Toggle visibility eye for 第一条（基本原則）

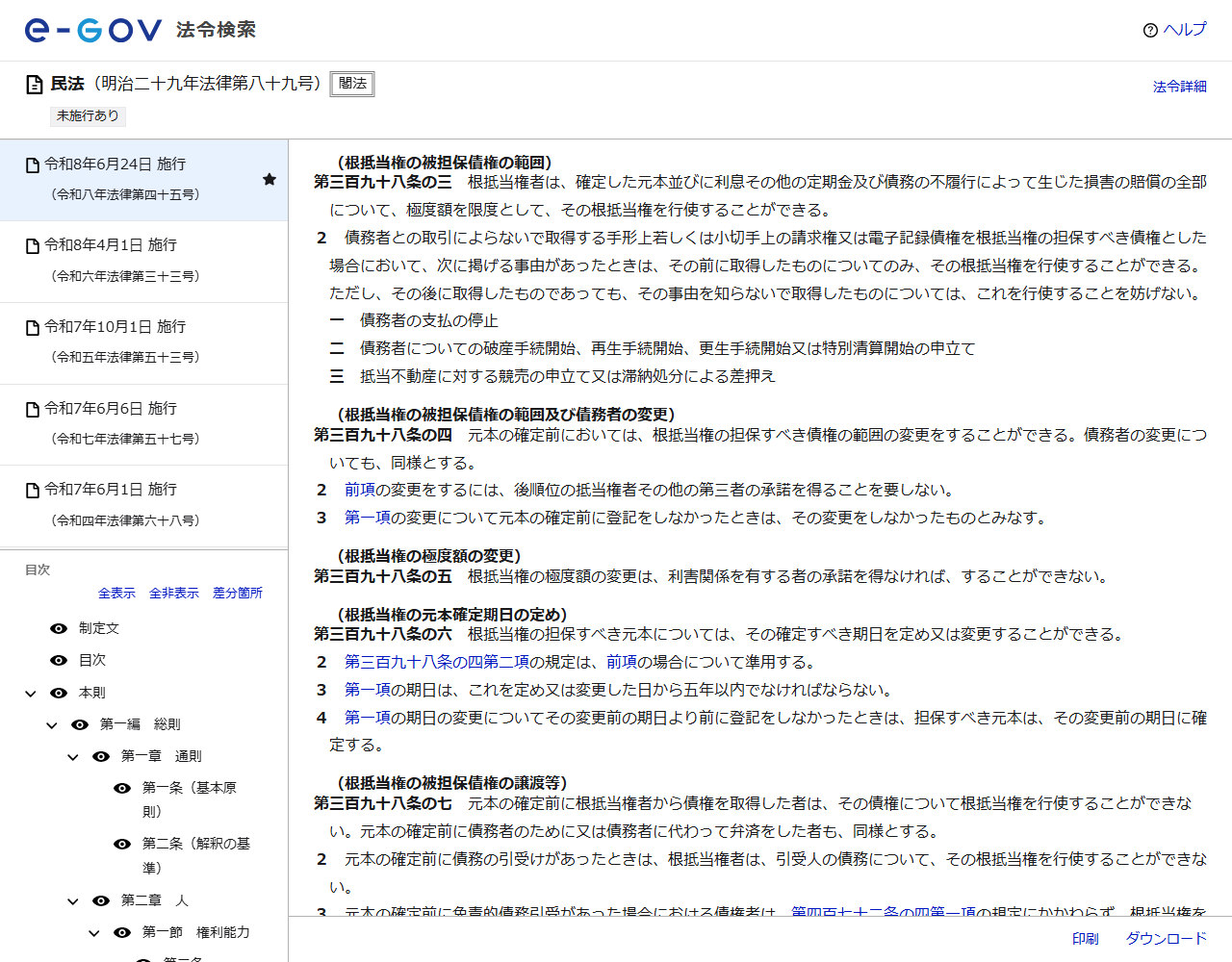[x=122, y=788]
